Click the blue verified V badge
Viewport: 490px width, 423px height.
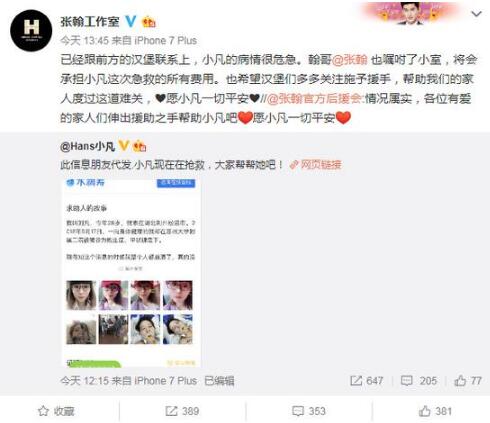(130, 22)
